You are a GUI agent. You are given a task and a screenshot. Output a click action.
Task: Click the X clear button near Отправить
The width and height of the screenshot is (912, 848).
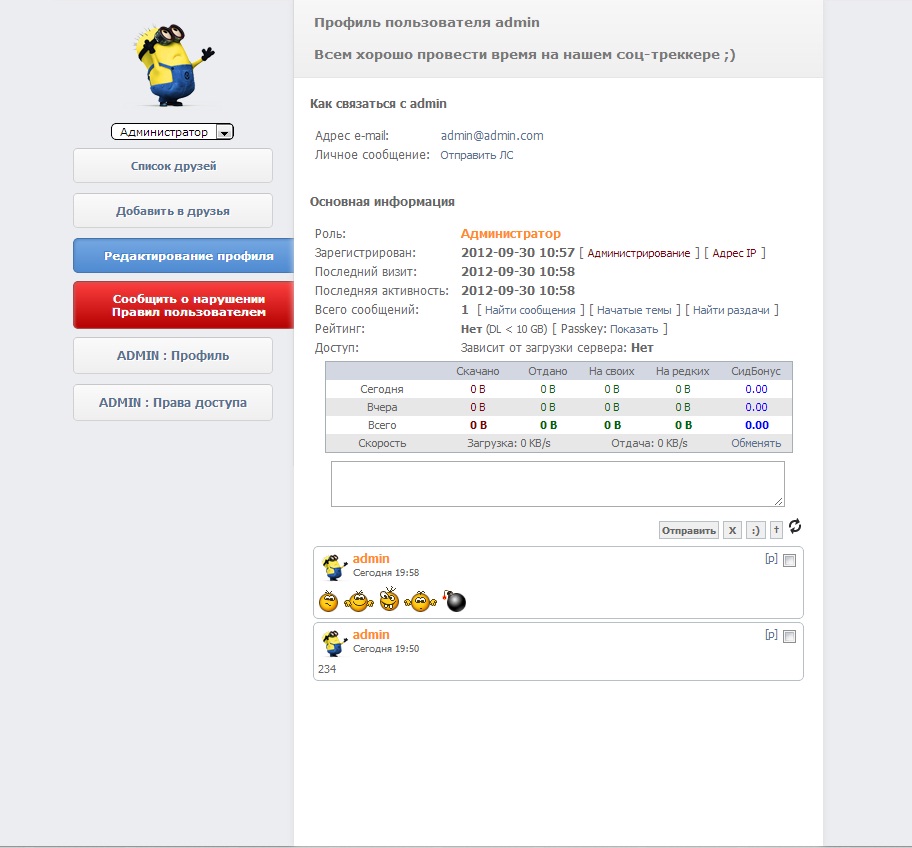(732, 531)
